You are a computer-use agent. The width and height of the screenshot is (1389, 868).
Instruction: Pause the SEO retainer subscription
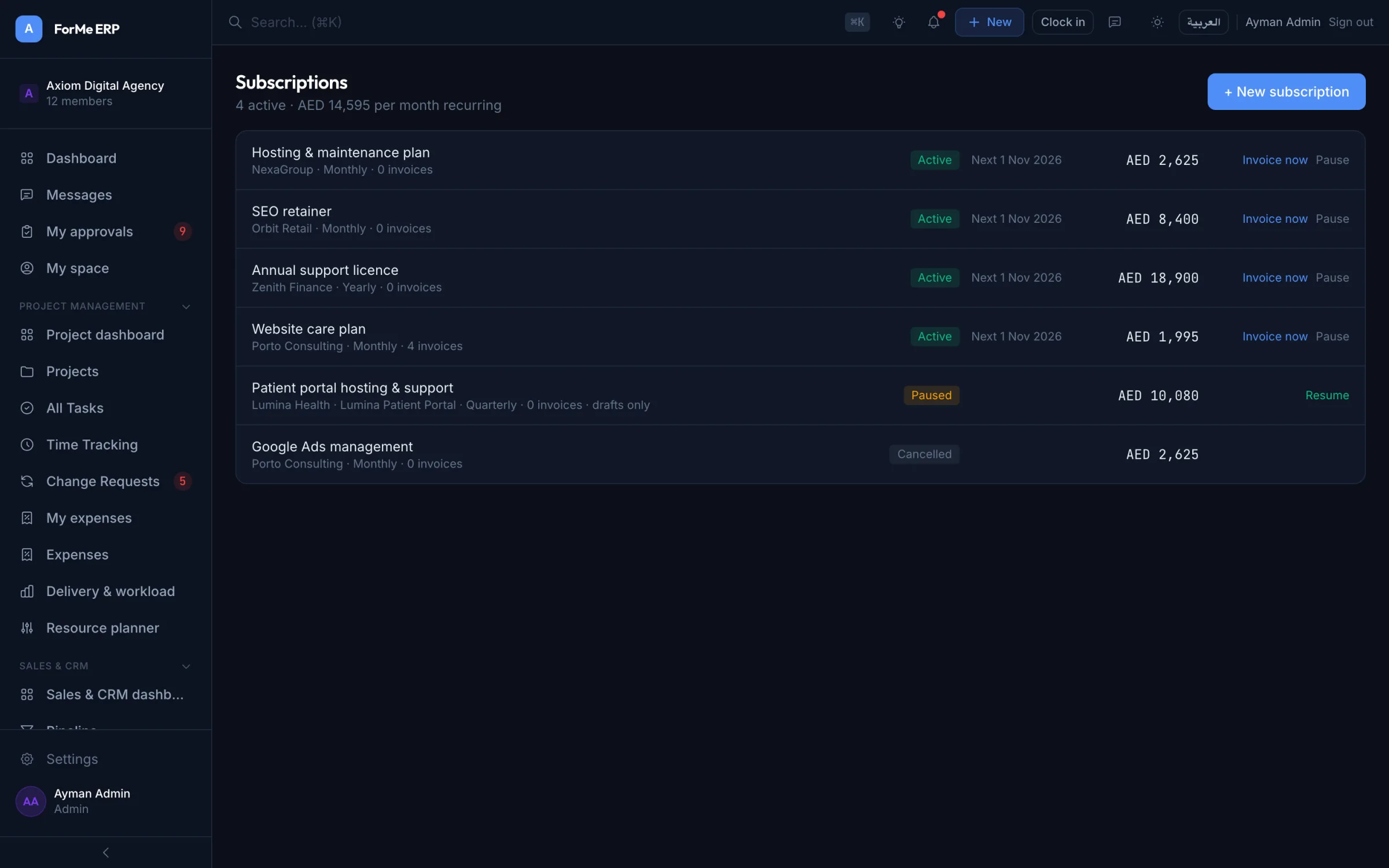[x=1332, y=219]
